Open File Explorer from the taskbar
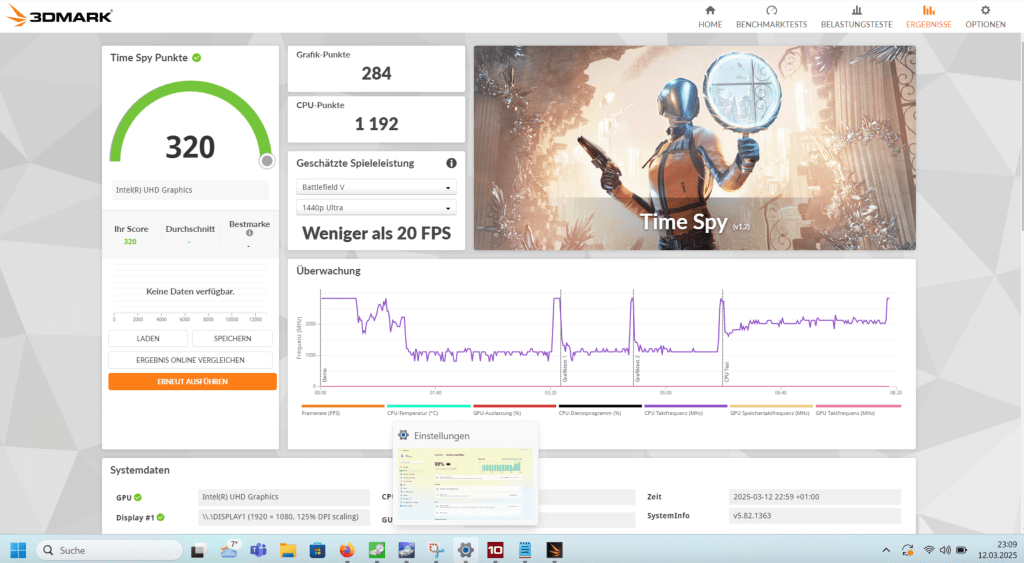 tap(288, 550)
